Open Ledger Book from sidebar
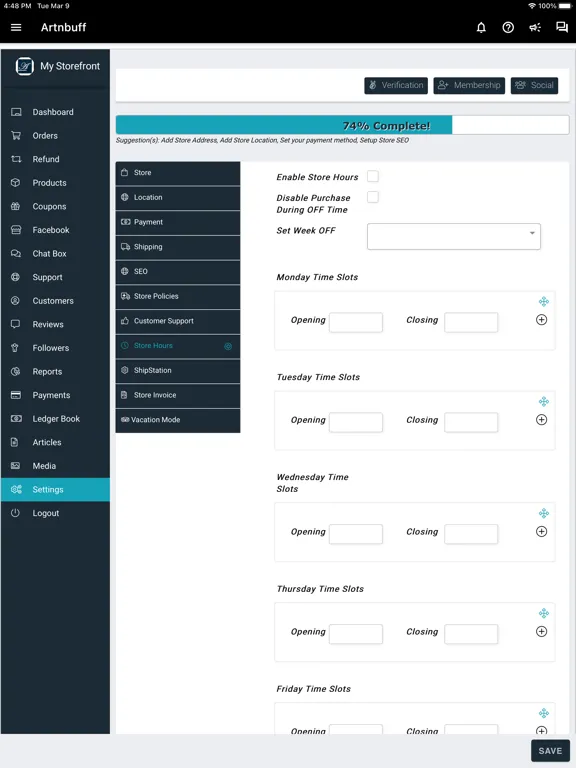 (x=55, y=419)
